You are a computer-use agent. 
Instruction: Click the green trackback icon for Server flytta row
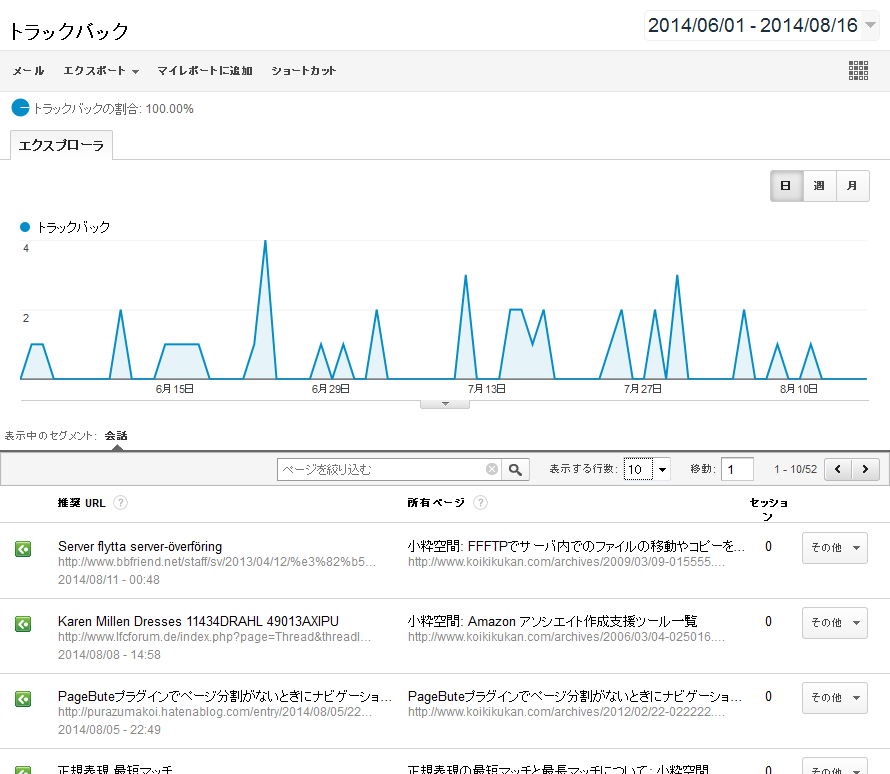[23, 549]
